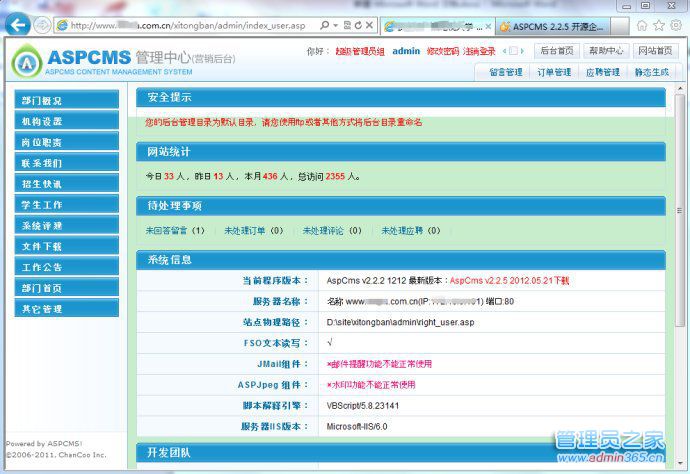Image resolution: width=690 pixels, height=474 pixels.
Task: Open the 应聘管理 tab
Action: click(603, 72)
